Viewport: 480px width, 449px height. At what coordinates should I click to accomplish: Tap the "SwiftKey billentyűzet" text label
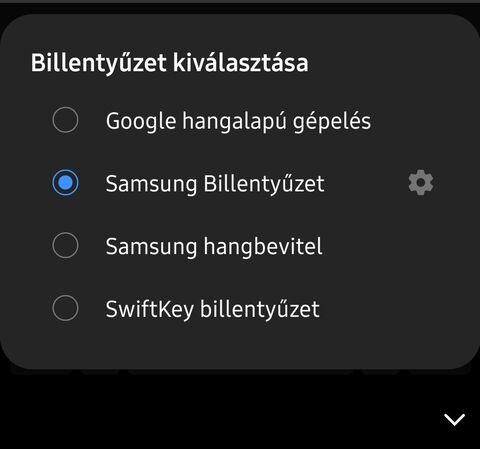click(x=213, y=309)
